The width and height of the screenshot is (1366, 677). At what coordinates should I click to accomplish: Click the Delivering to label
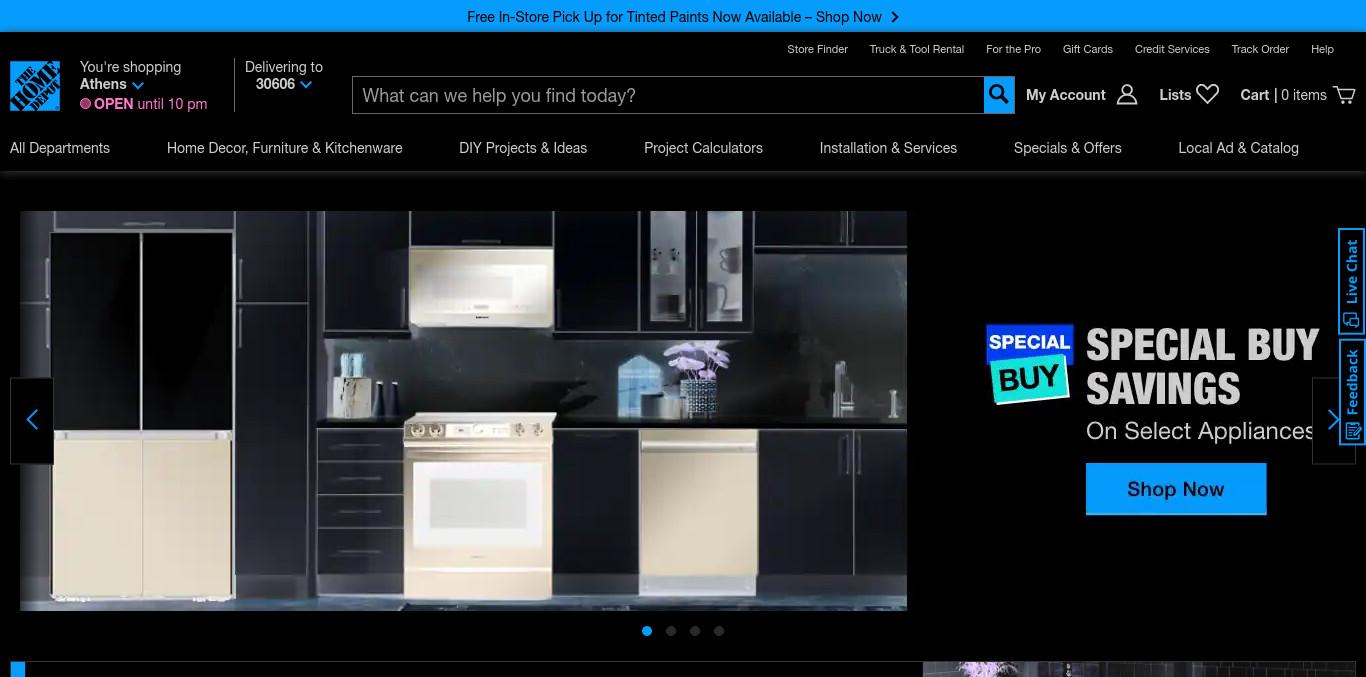tap(284, 67)
